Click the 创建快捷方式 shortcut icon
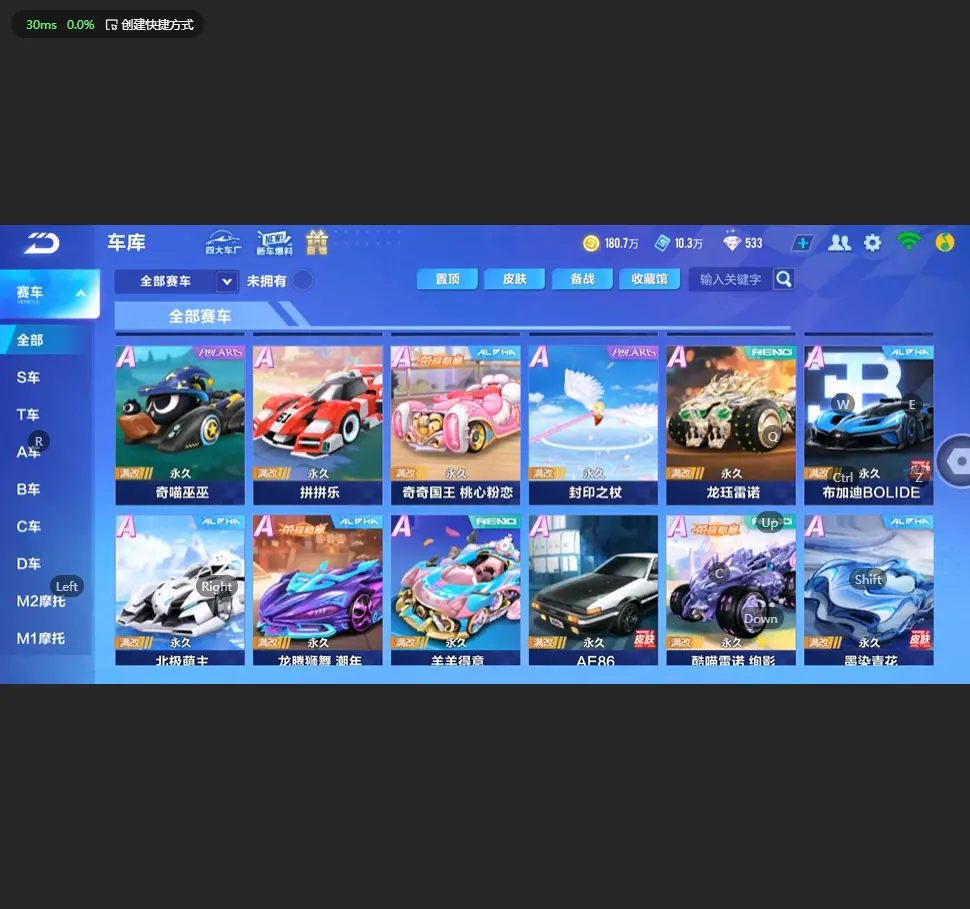Viewport: 970px width, 909px height. click(x=111, y=25)
